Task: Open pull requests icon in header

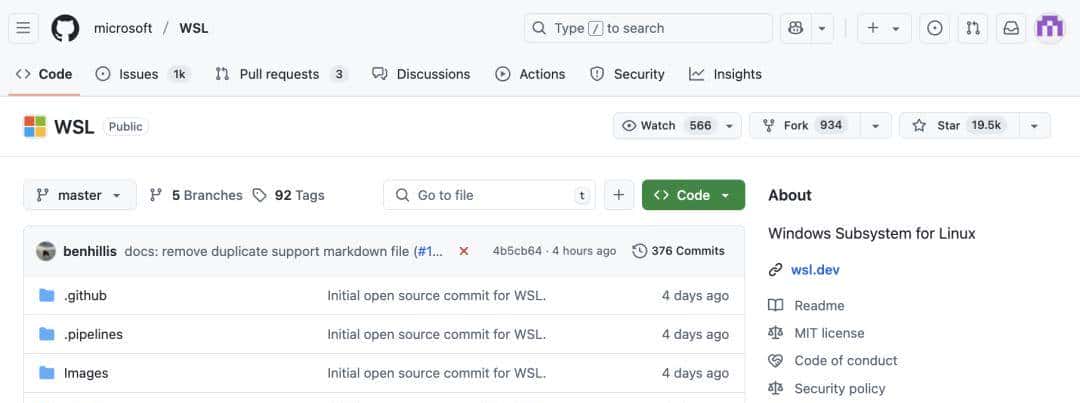Action: (972, 28)
